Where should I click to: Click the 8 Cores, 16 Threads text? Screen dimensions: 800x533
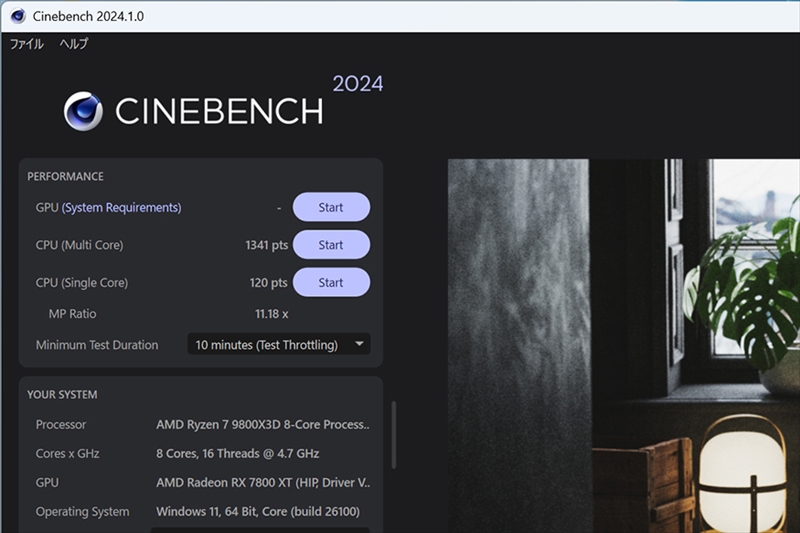pyautogui.click(x=238, y=453)
